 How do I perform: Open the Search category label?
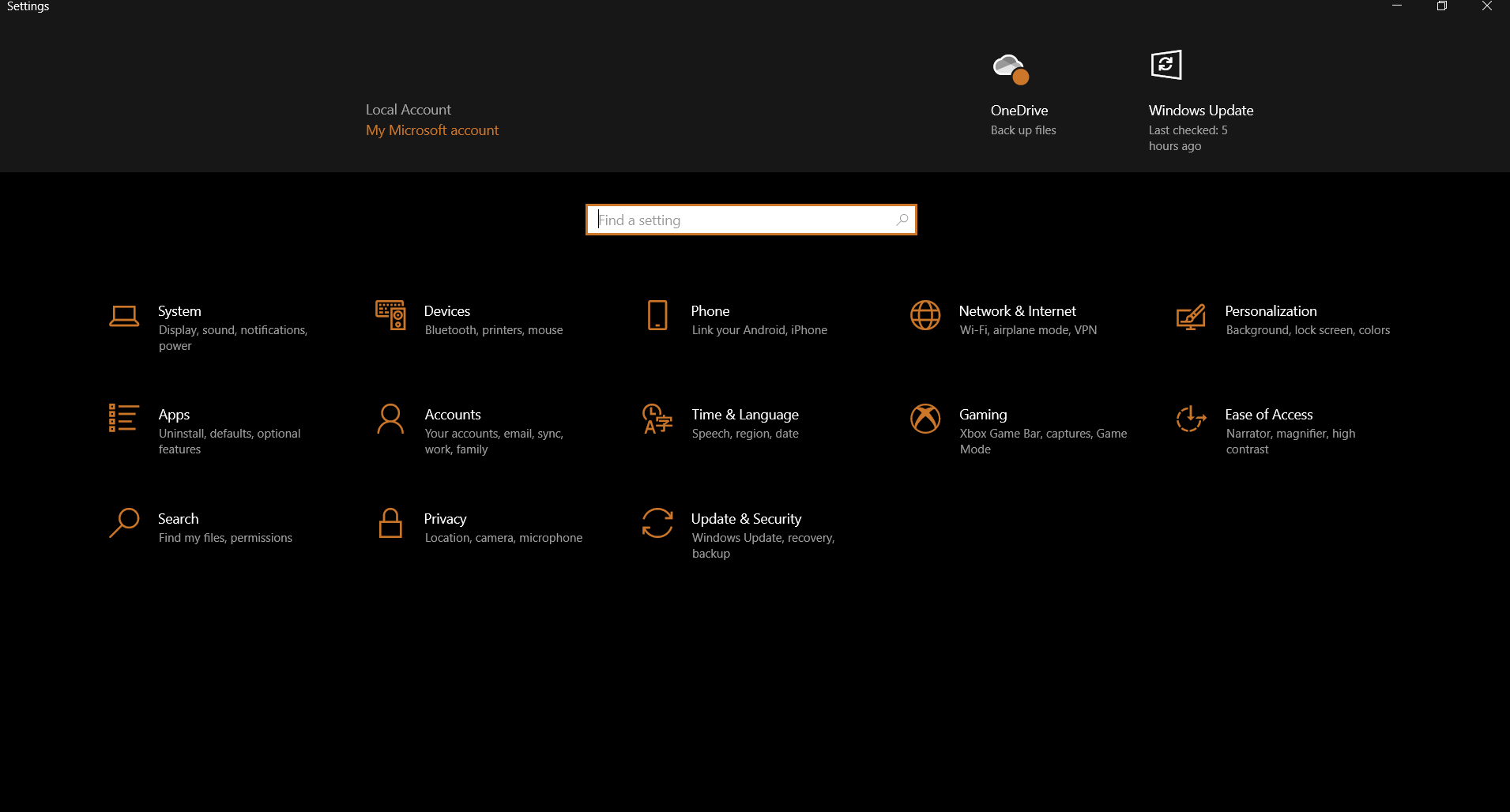[179, 519]
